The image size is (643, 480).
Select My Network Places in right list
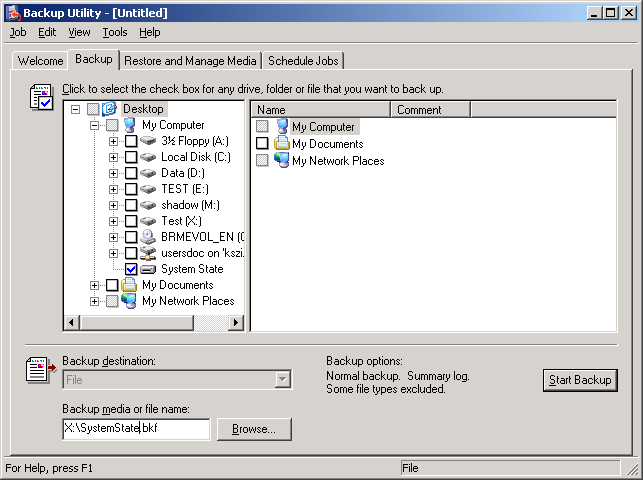(338, 161)
